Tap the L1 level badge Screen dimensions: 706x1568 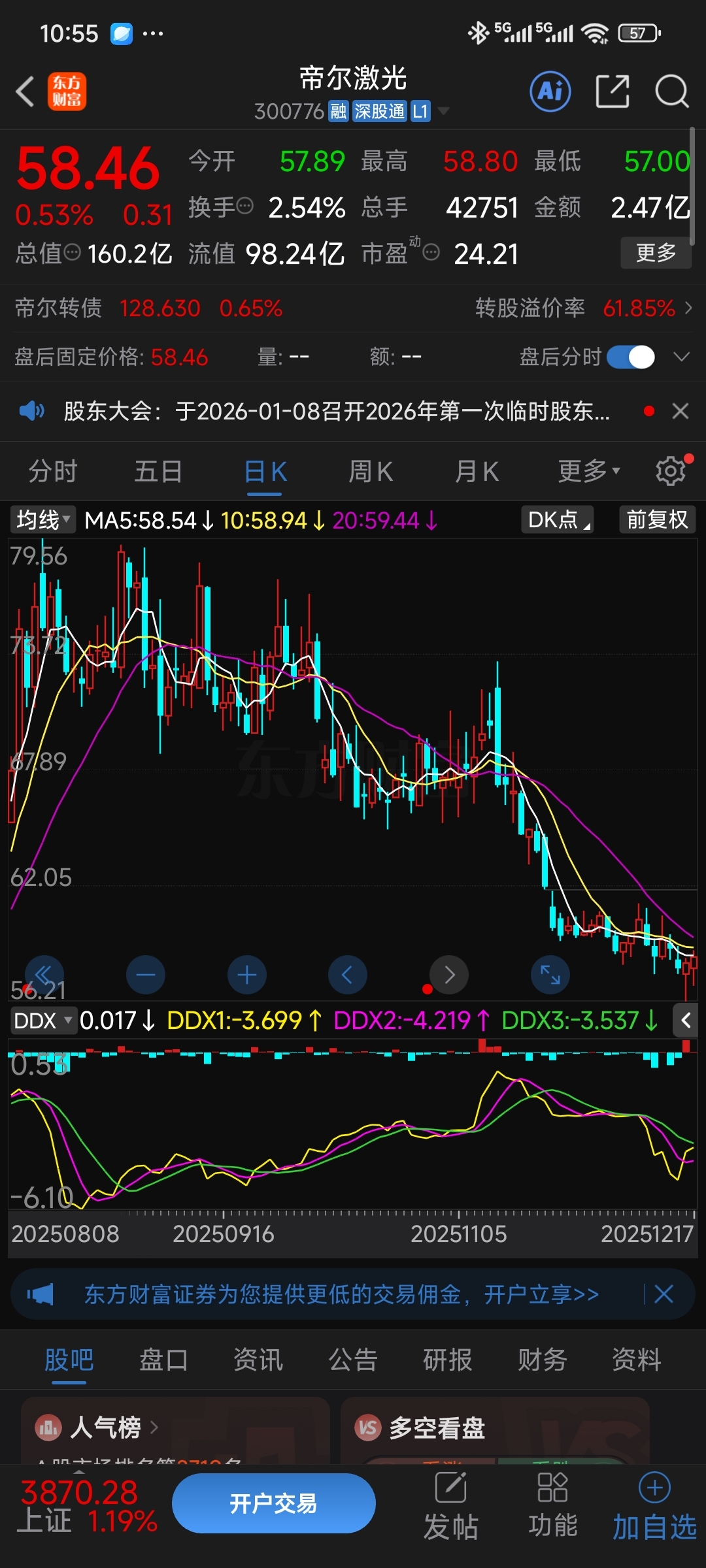click(420, 111)
